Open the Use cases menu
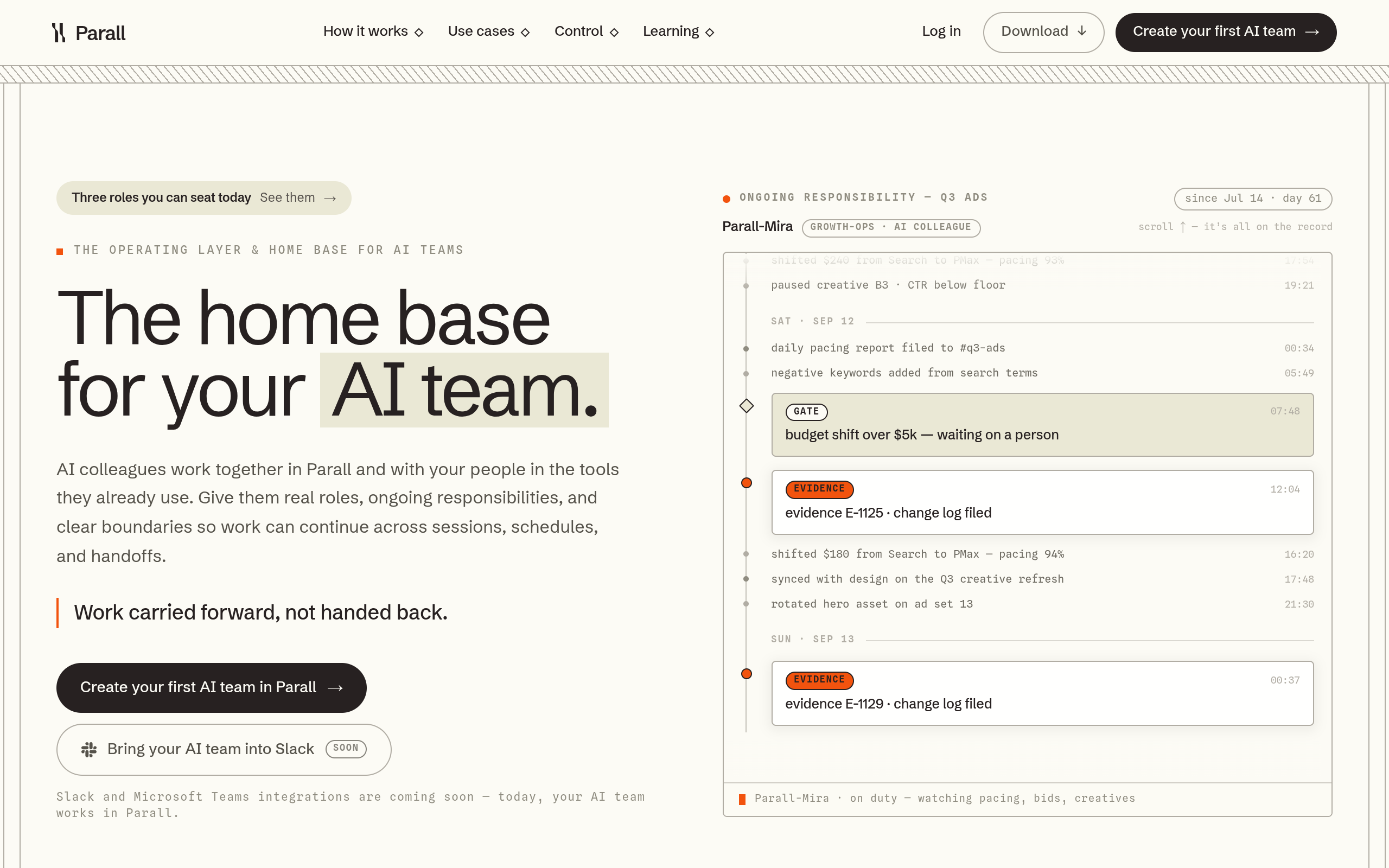1389x868 pixels. tap(488, 31)
